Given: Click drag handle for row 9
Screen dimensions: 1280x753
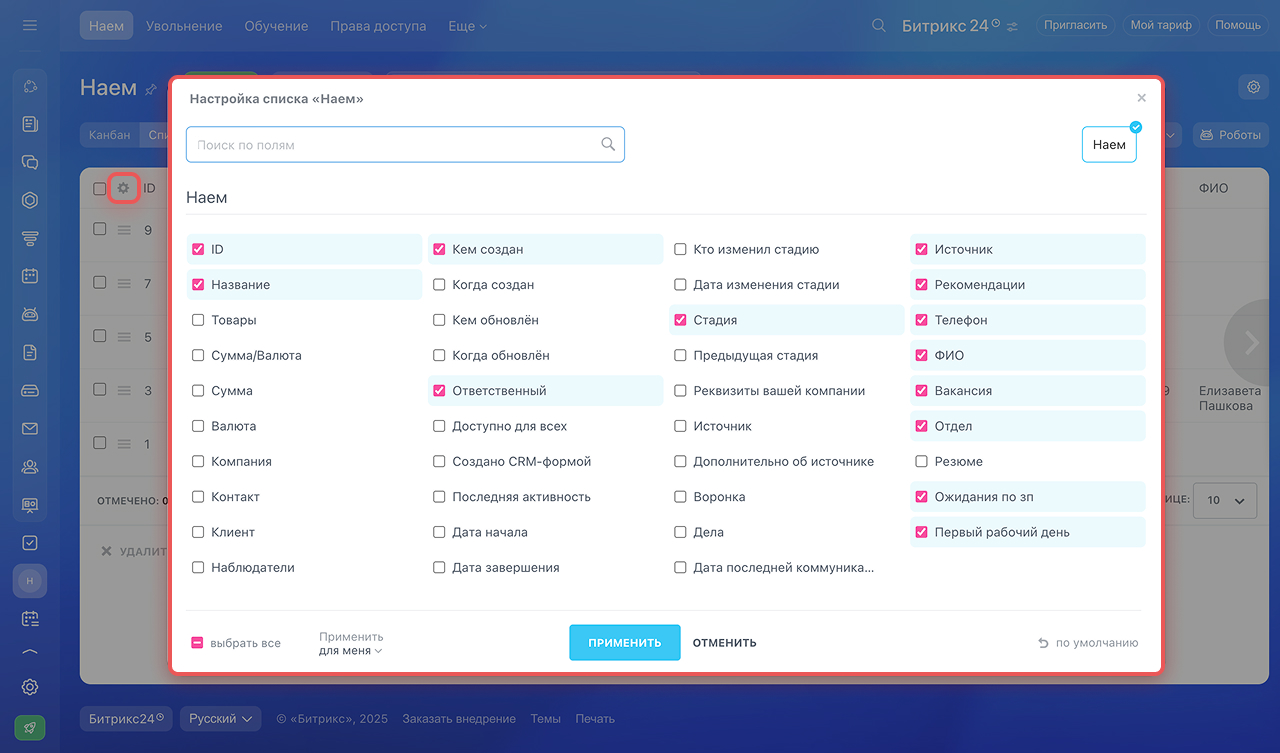Looking at the screenshot, I should [x=124, y=230].
